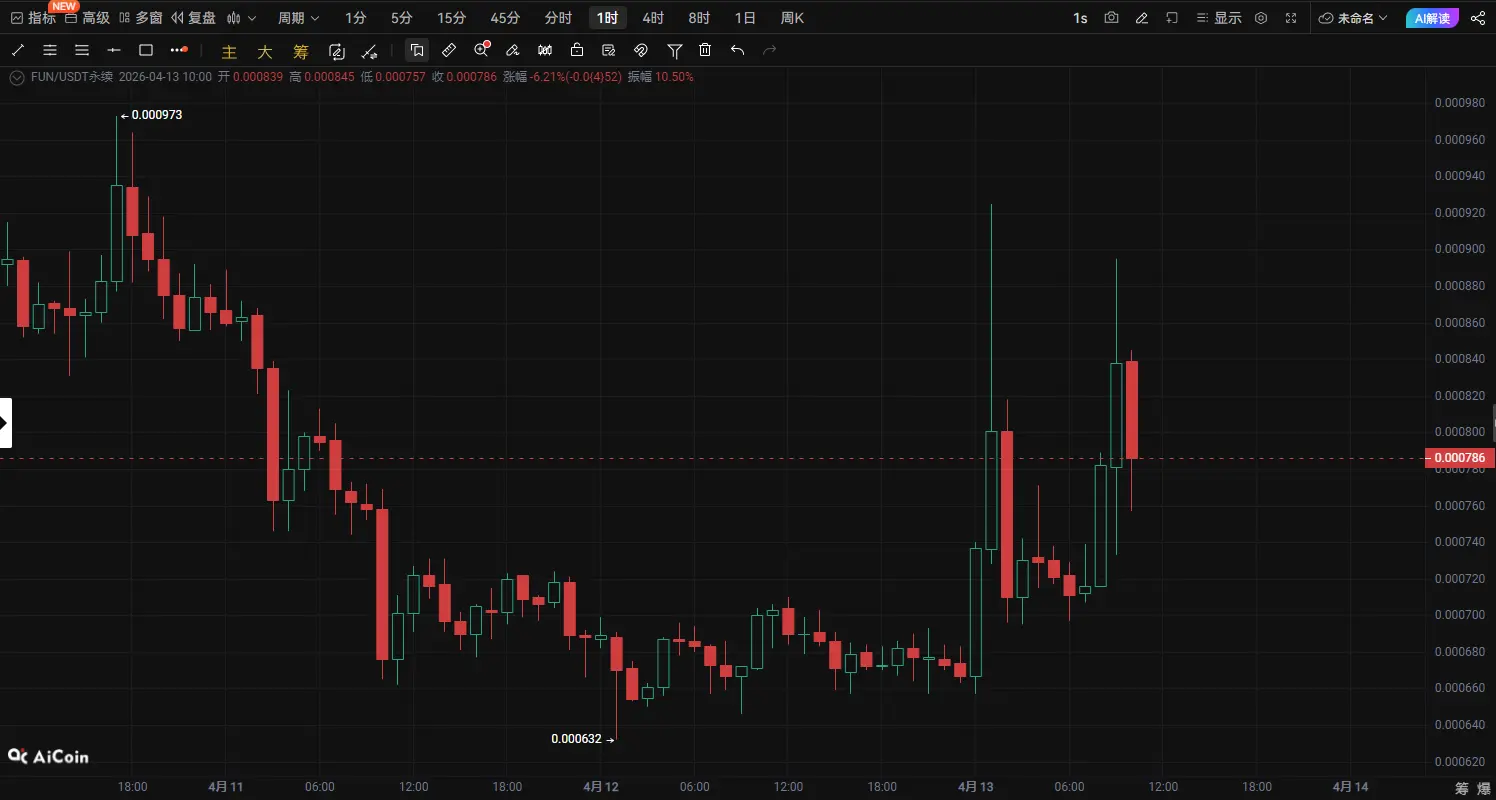Open the AI解读 analysis
This screenshot has width=1496, height=800.
(1432, 18)
